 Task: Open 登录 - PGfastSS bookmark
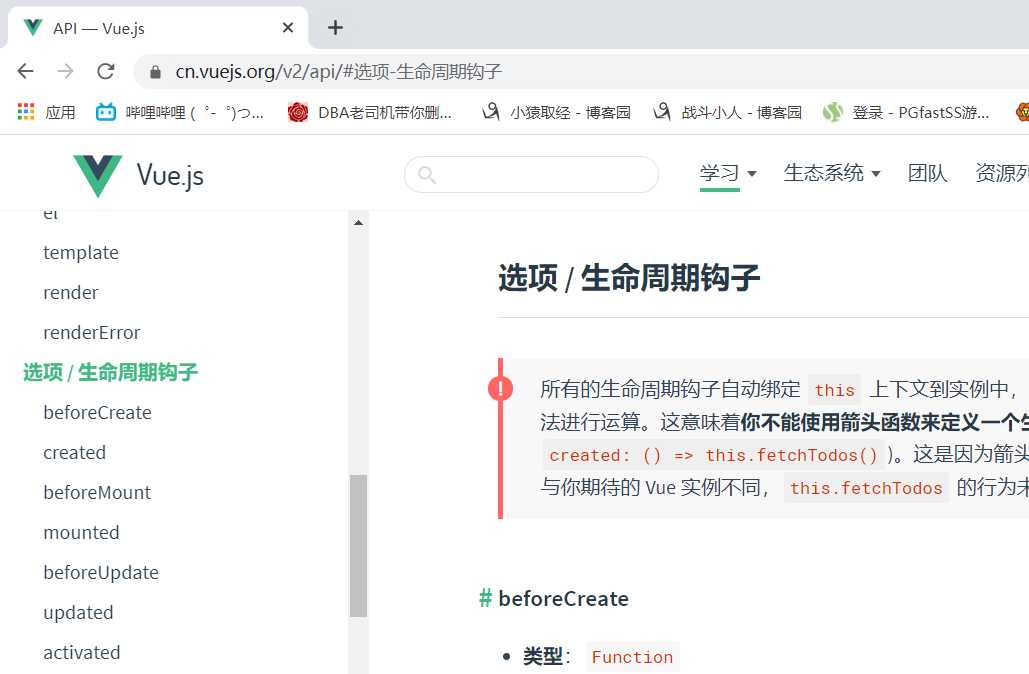click(x=906, y=112)
